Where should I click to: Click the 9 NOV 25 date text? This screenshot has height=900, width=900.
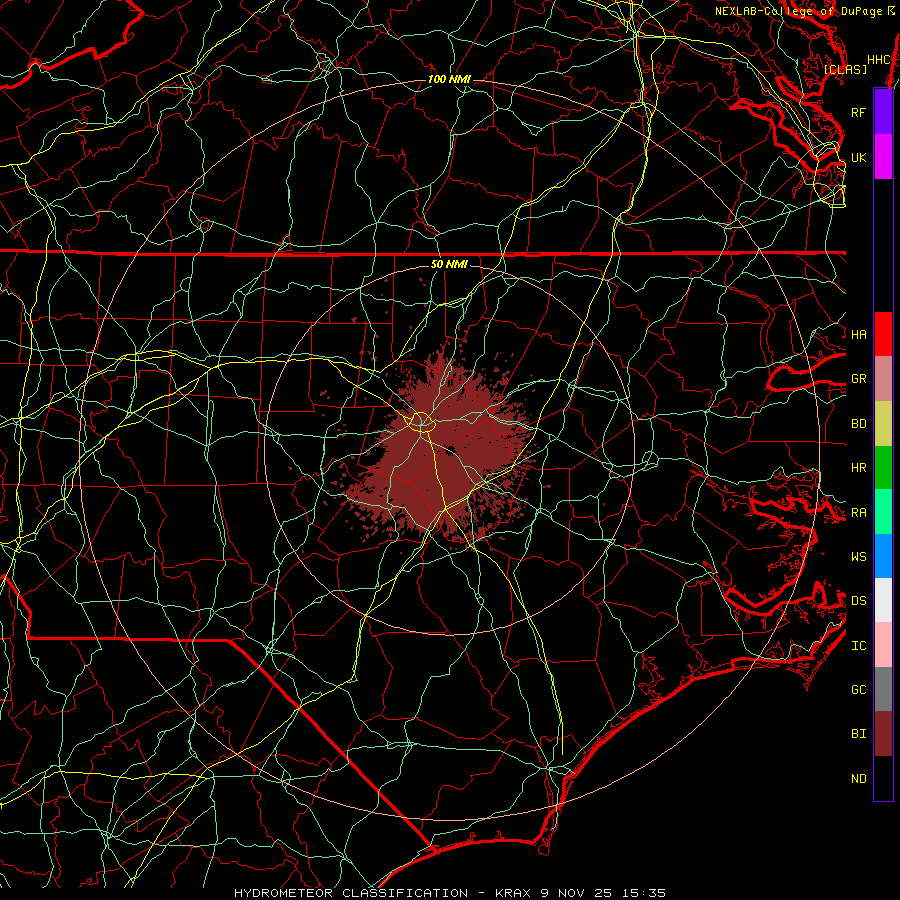coord(576,893)
